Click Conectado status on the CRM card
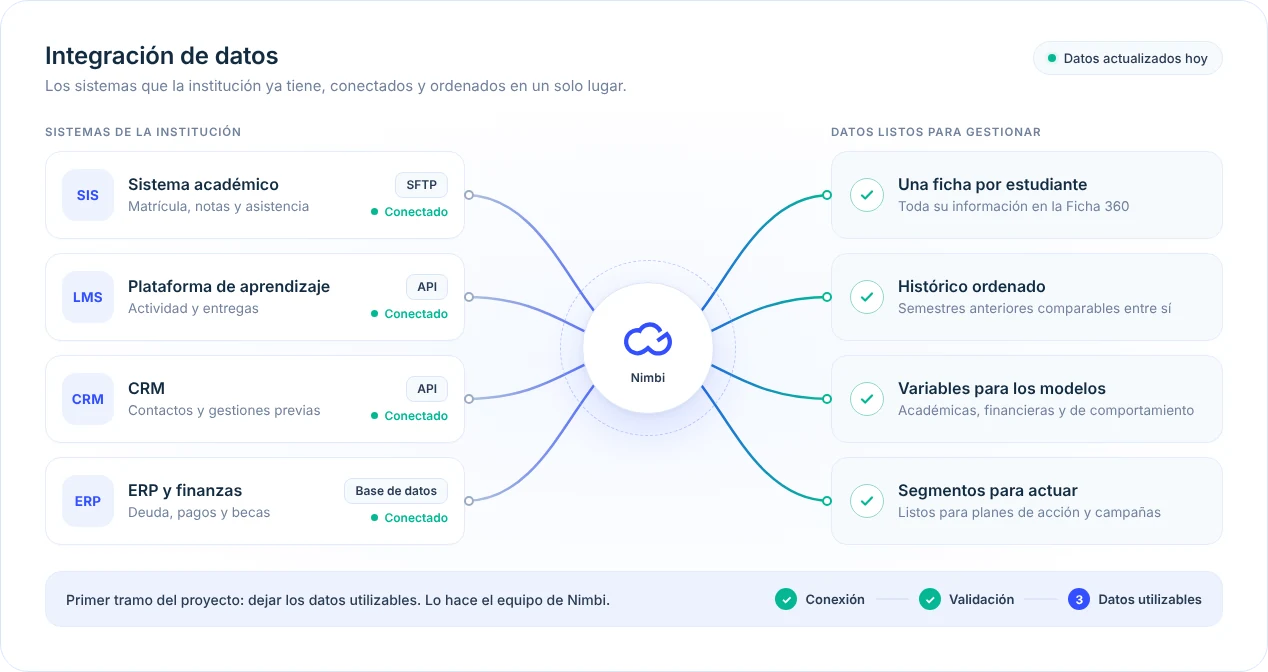Image resolution: width=1268 pixels, height=672 pixels. tap(409, 416)
